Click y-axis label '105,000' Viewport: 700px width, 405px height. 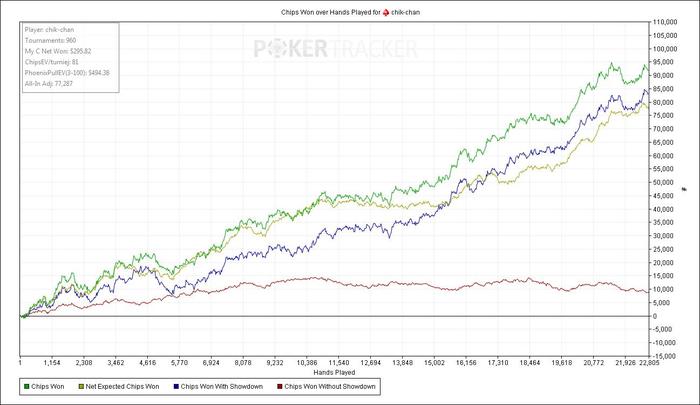tap(665, 35)
